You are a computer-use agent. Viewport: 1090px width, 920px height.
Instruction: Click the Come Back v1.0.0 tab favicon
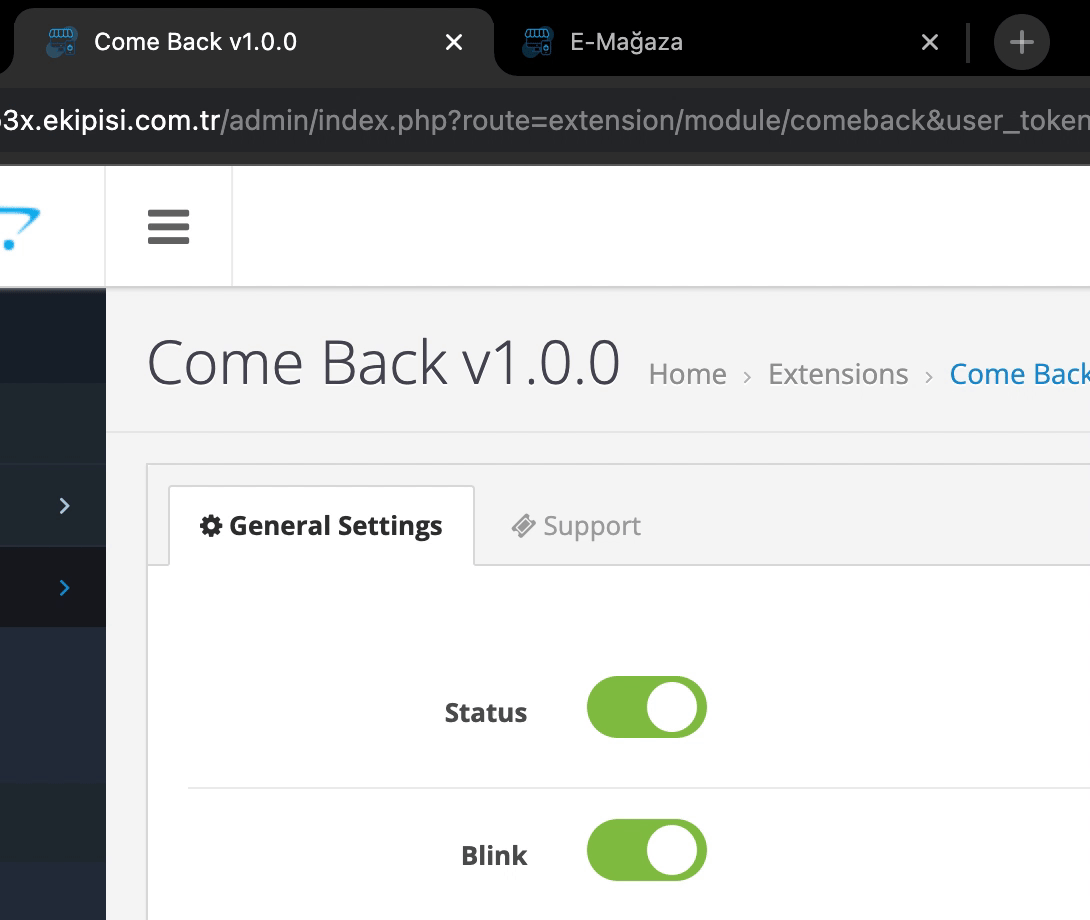click(x=61, y=42)
